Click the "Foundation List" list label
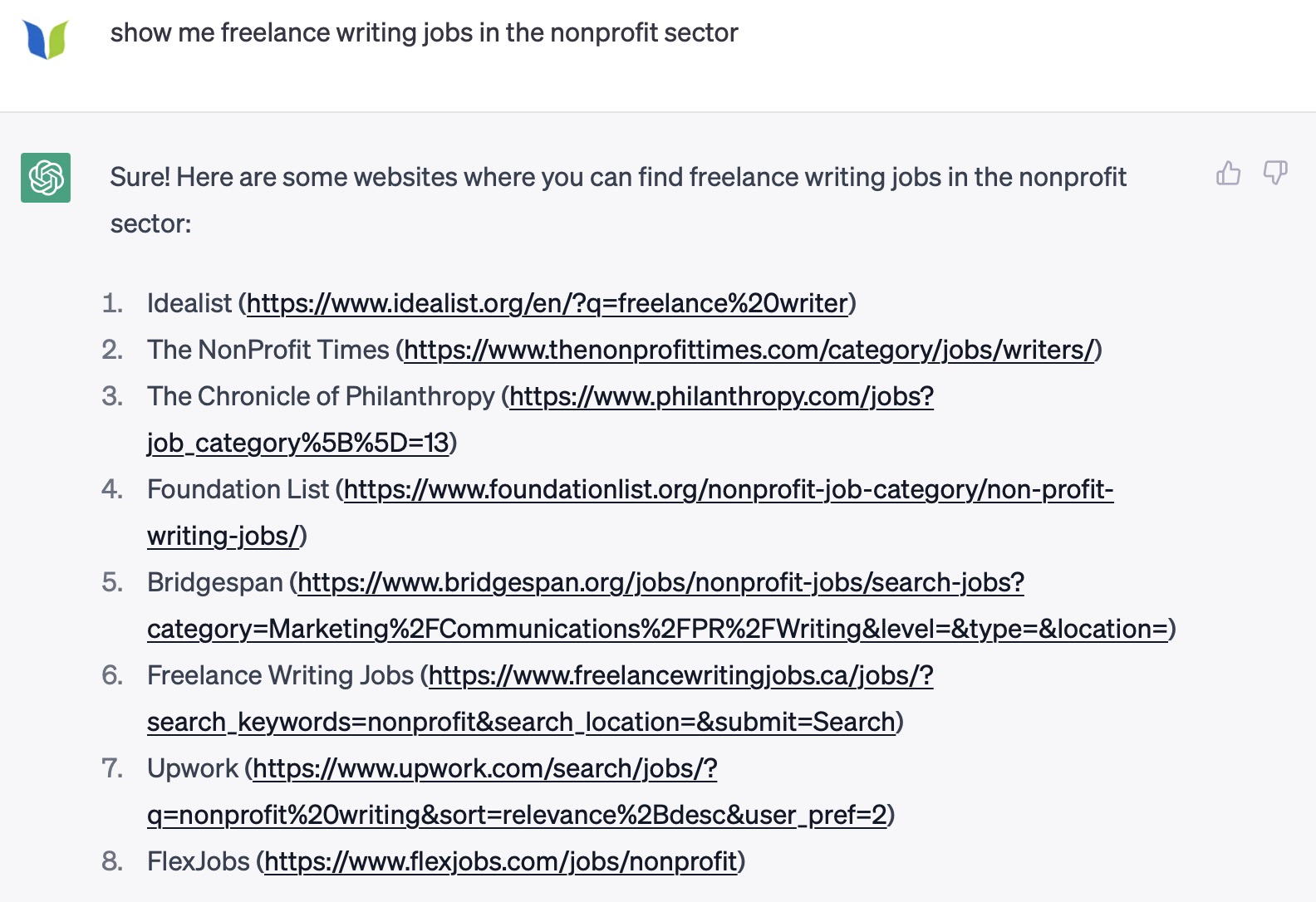The width and height of the screenshot is (1316, 902). click(x=238, y=489)
